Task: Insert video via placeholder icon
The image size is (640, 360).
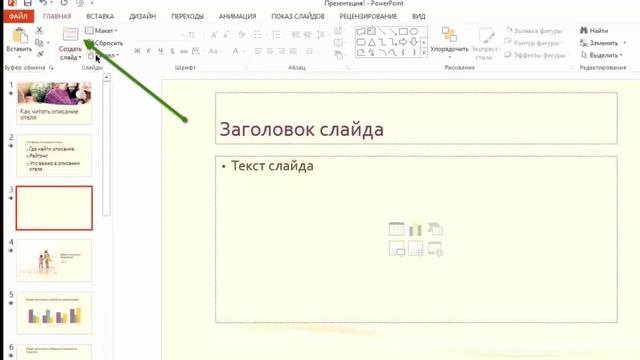Action: pyautogui.click(x=435, y=249)
